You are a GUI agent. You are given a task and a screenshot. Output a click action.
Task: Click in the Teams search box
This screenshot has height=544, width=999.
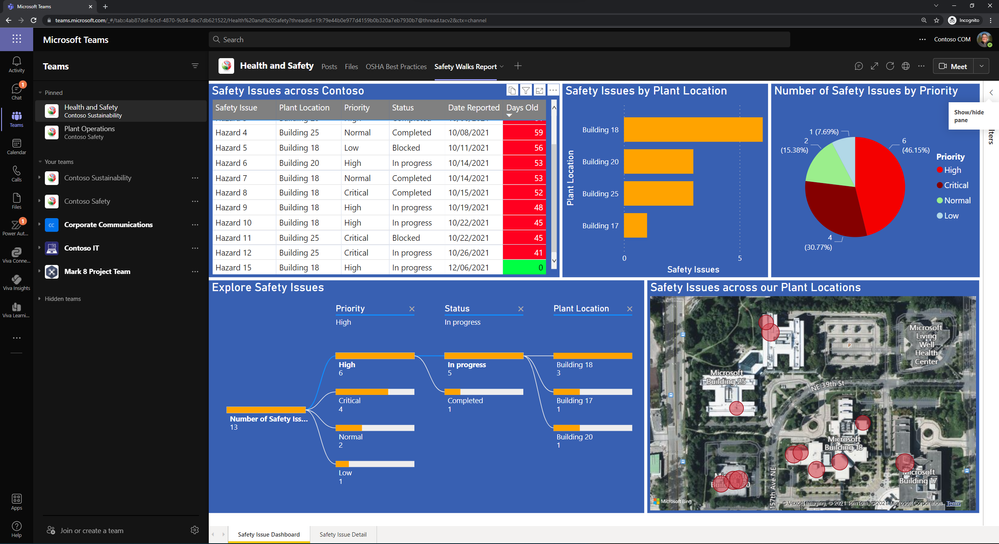point(500,39)
